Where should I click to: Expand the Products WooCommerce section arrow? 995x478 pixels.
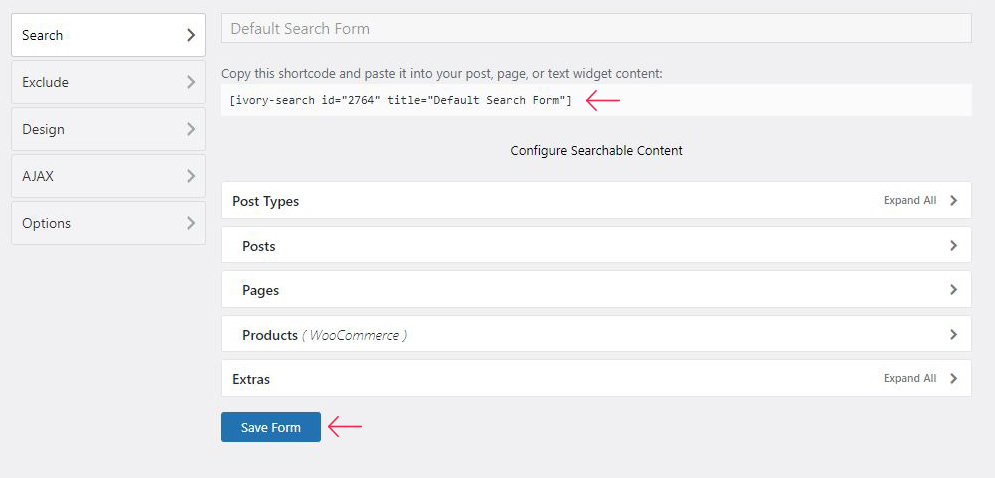pos(953,335)
